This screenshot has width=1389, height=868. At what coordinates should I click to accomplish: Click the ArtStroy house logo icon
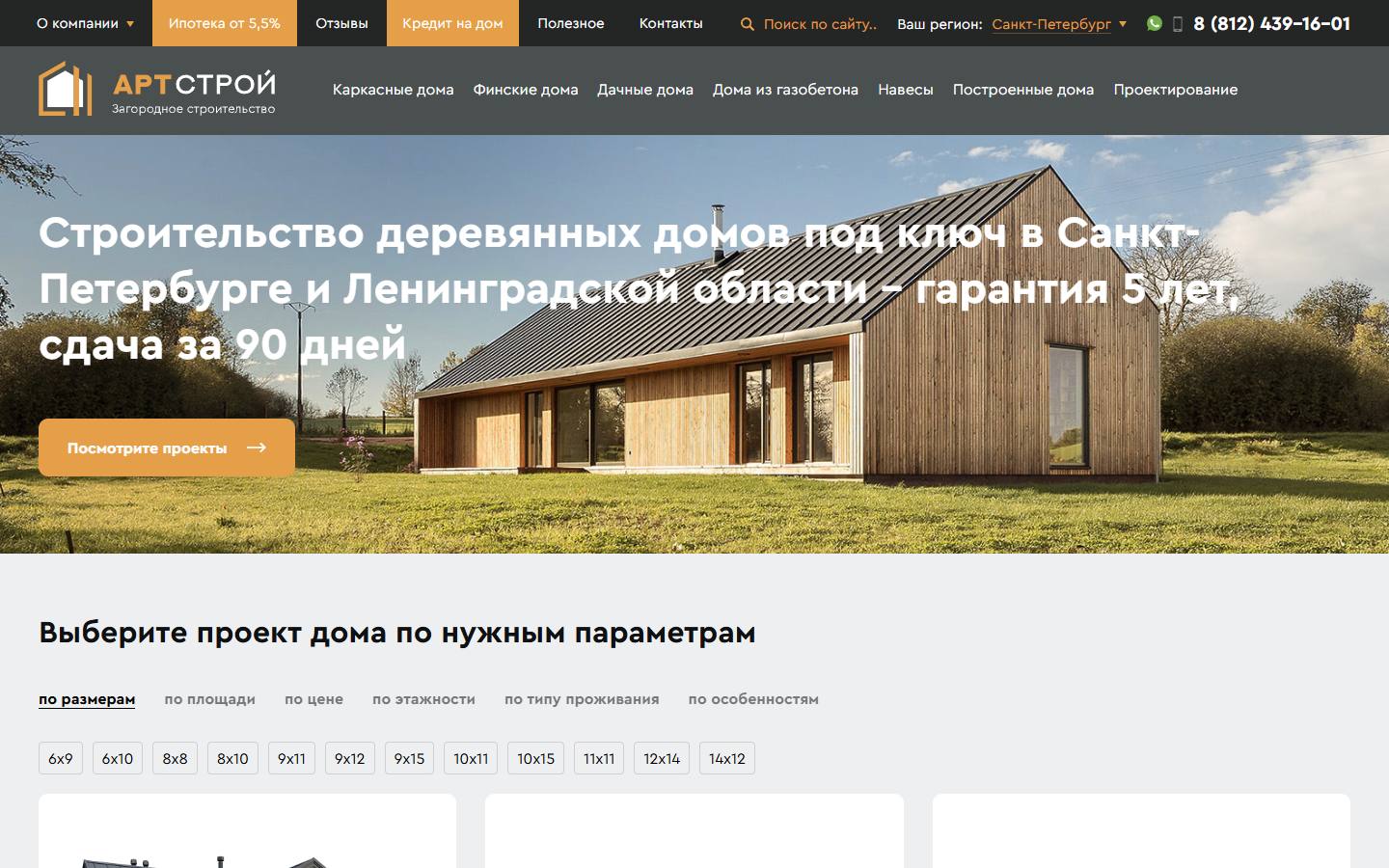(x=65, y=89)
